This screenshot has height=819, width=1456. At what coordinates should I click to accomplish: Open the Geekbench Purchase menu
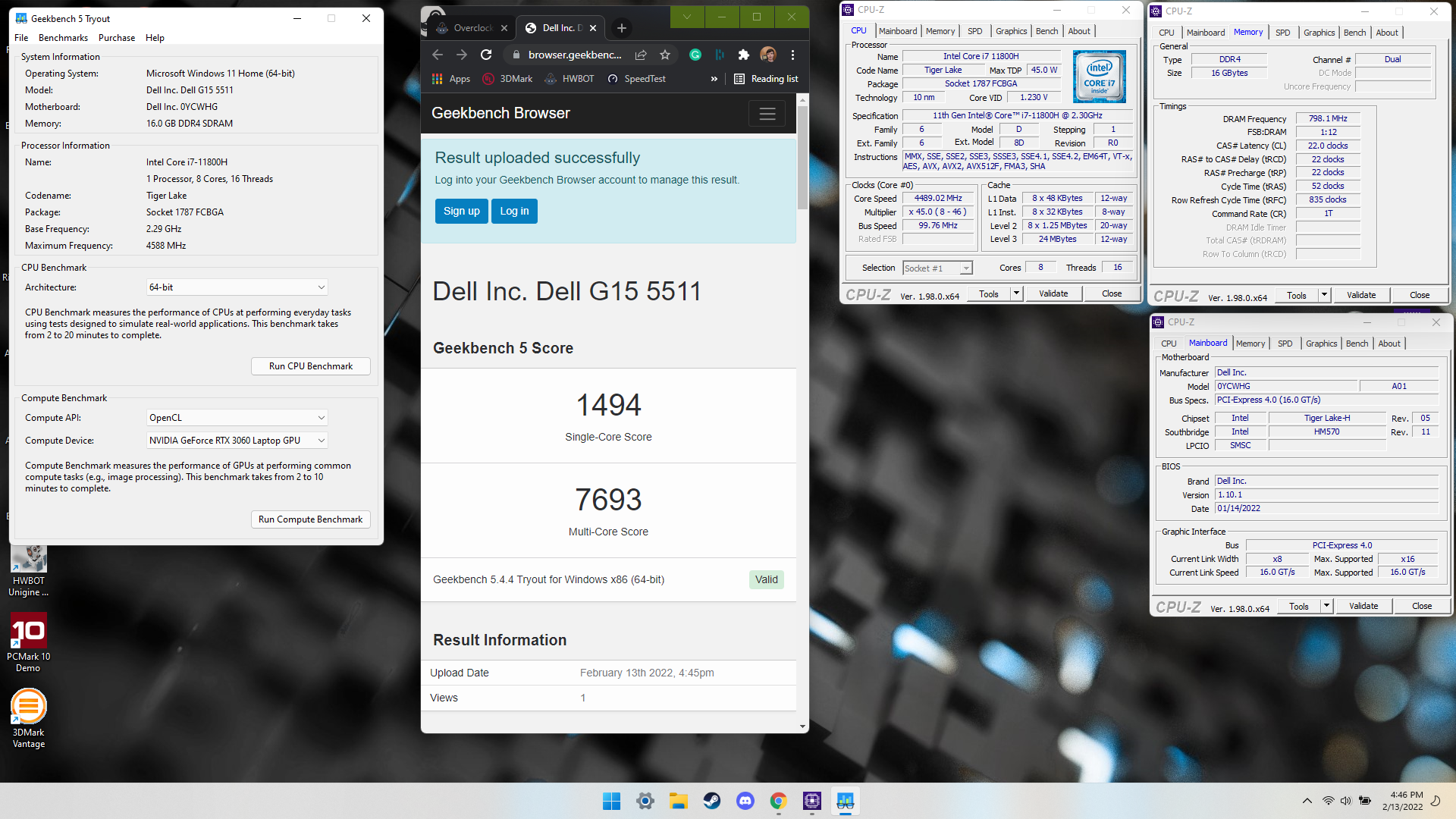pyautogui.click(x=117, y=38)
